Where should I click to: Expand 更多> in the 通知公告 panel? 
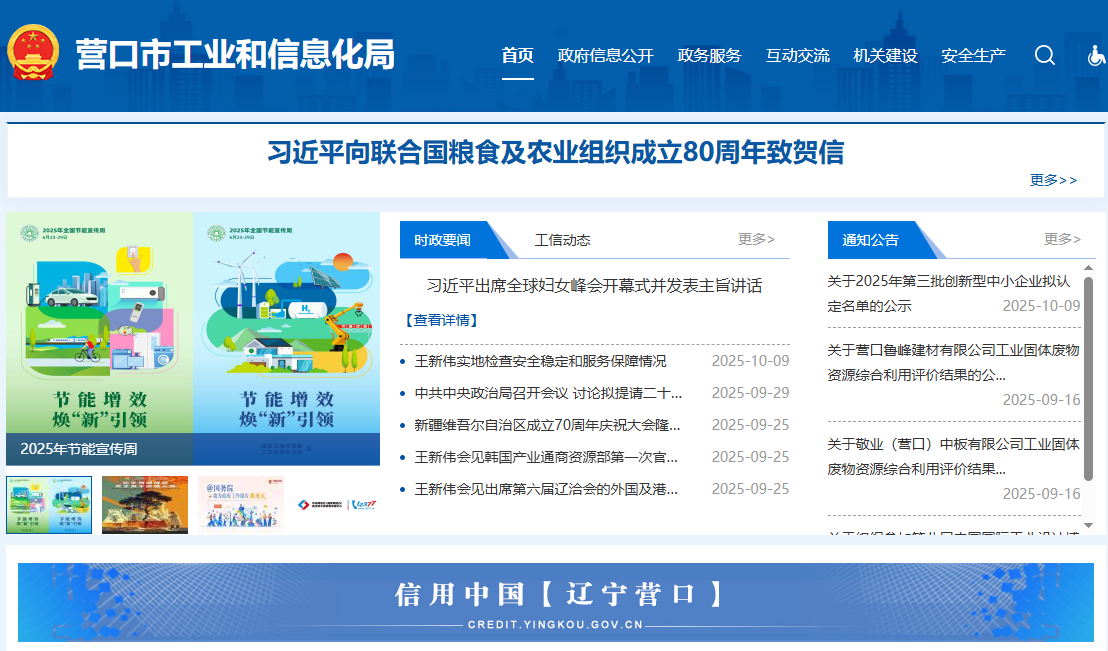coord(1062,239)
